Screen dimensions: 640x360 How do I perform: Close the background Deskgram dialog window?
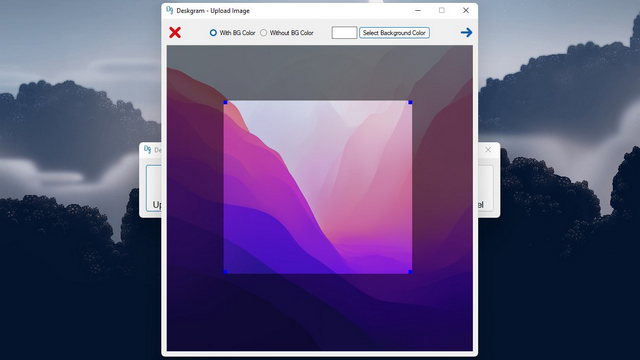pos(488,150)
